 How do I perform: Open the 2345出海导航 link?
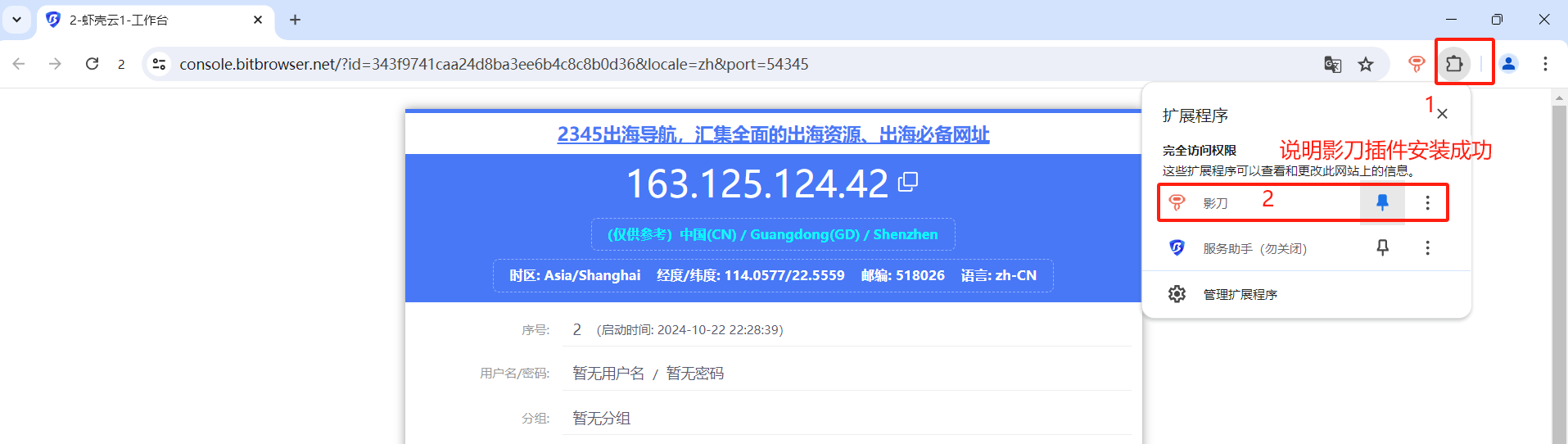coord(773,134)
